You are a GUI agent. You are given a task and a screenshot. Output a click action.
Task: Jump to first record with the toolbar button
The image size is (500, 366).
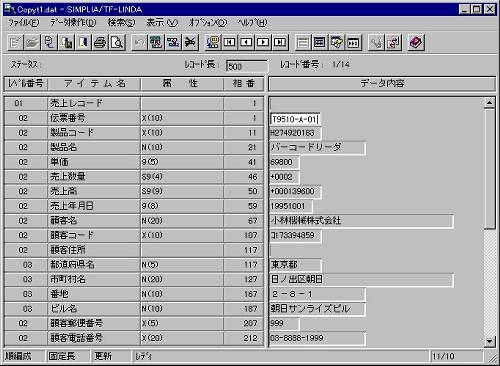click(x=229, y=42)
